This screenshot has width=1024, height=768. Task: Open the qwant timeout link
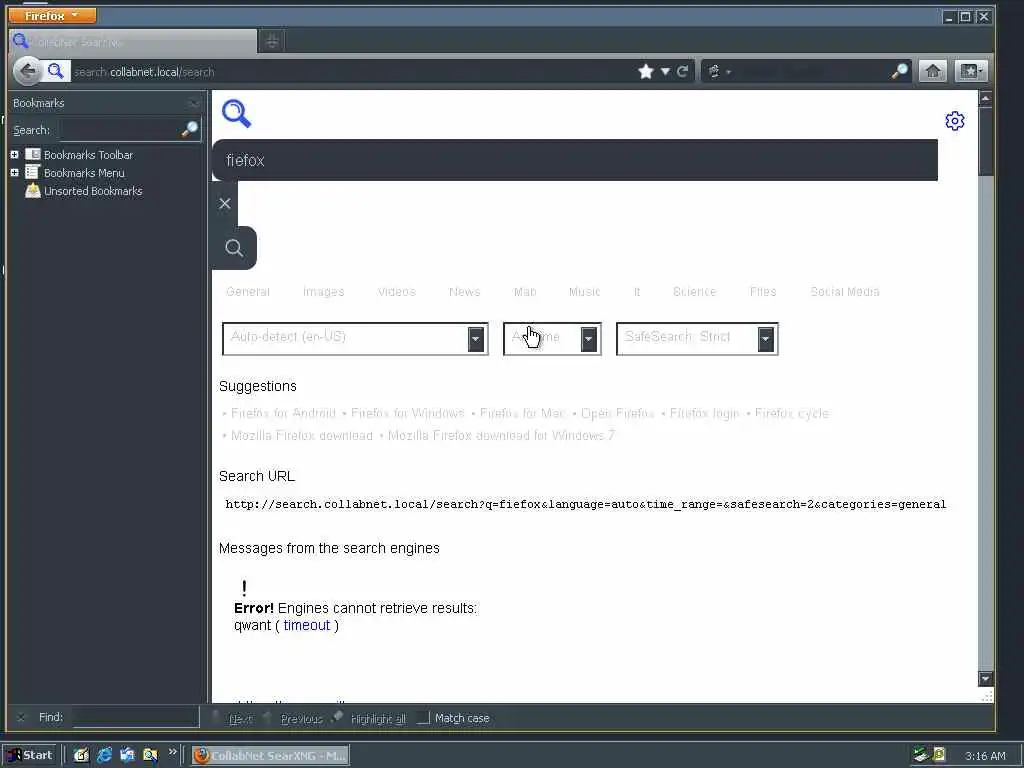click(306, 625)
